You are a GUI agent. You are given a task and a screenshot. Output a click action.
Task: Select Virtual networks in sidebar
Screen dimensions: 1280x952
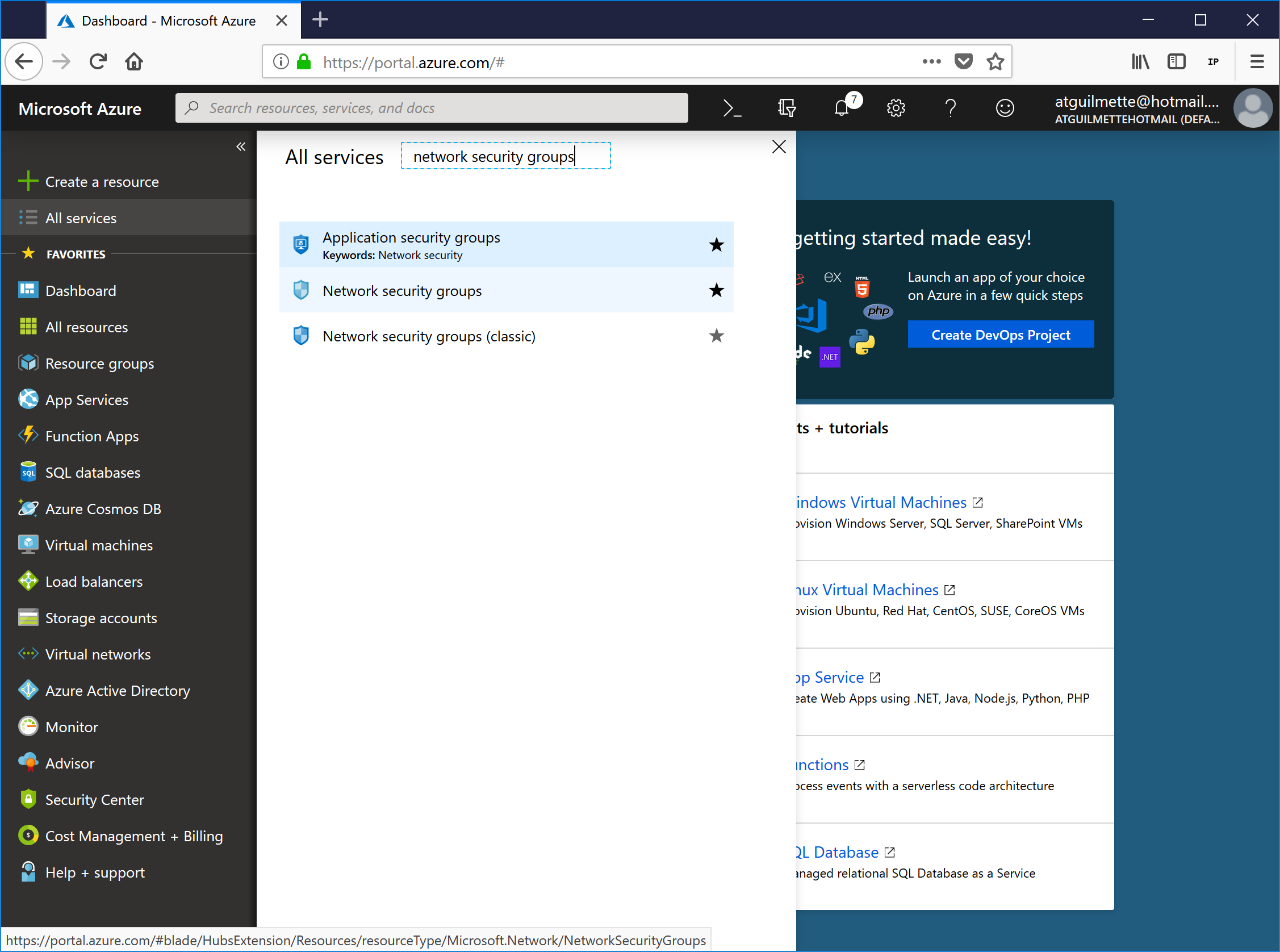[x=98, y=654]
